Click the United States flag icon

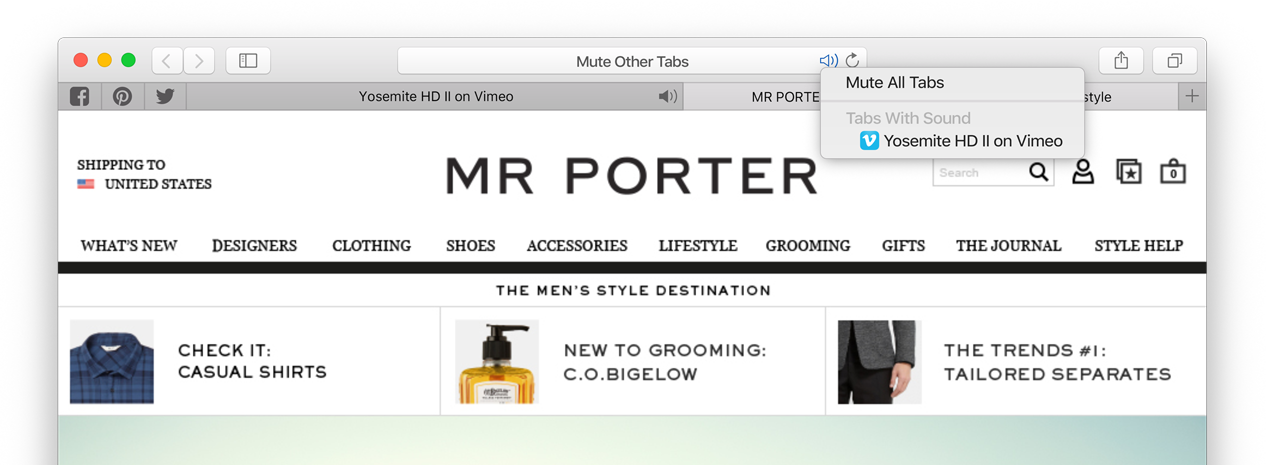pos(86,184)
